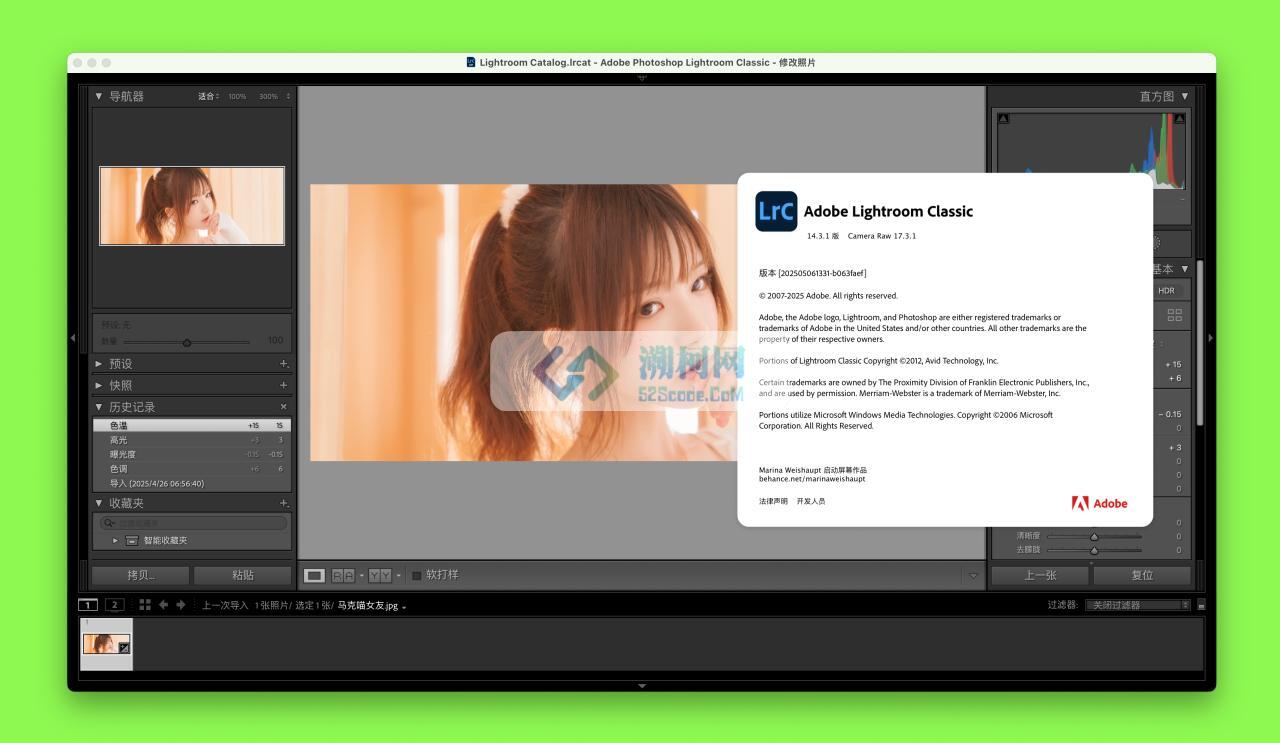Clear history with the X icon
The width and height of the screenshot is (1280, 743).
[284, 407]
